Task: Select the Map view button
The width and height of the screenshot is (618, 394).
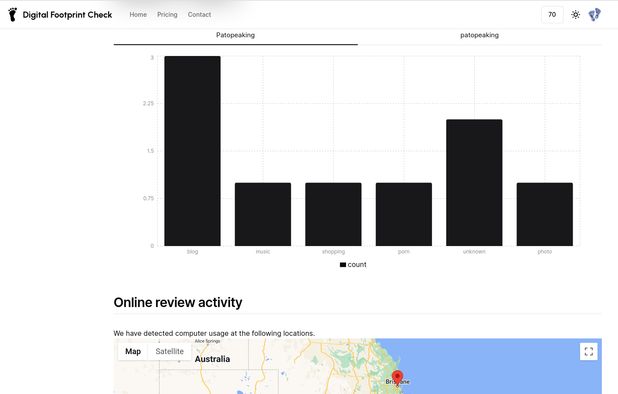Action: pos(133,351)
